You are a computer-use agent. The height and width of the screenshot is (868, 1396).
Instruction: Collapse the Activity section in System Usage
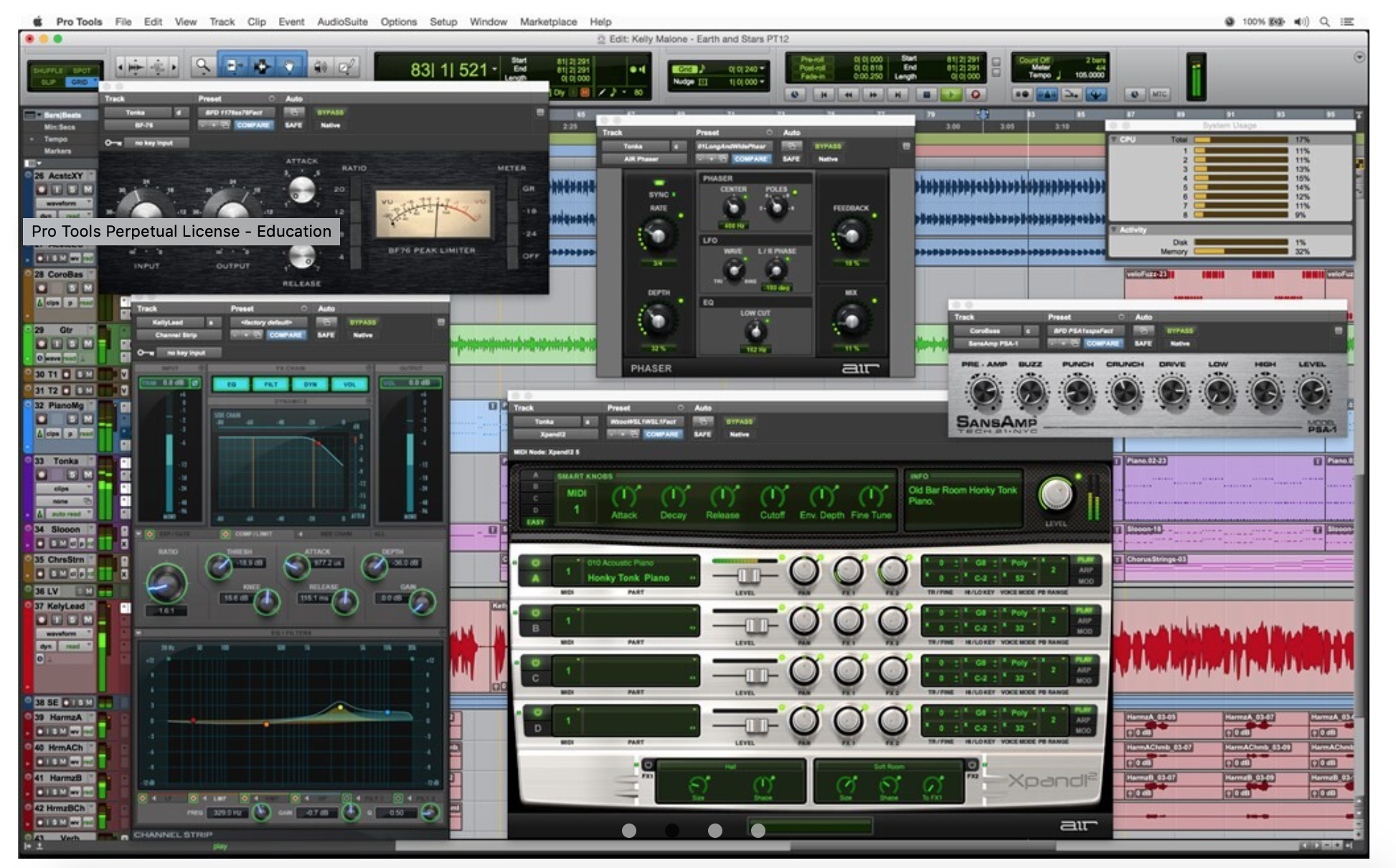(1114, 230)
